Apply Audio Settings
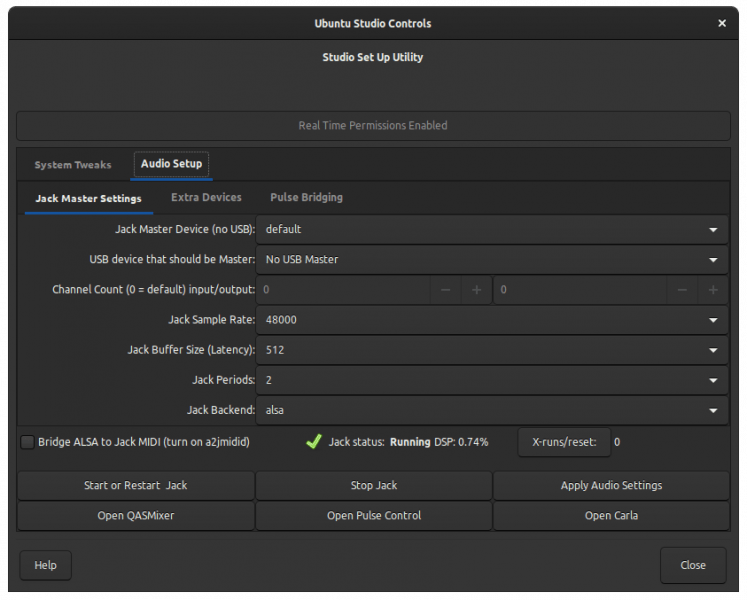Screen dimensions: 747x600 click(x=611, y=485)
